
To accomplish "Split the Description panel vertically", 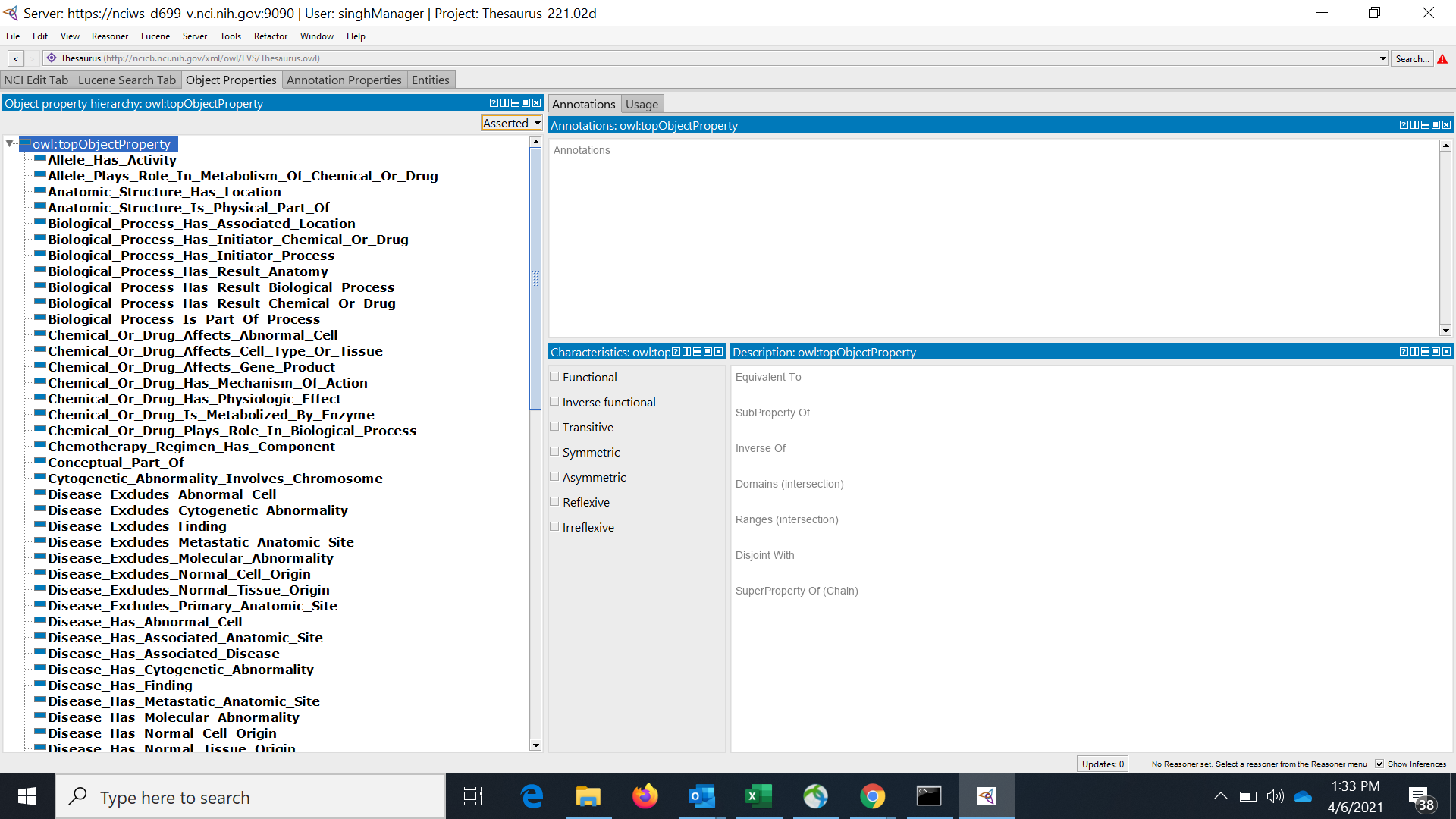I will click(1415, 351).
